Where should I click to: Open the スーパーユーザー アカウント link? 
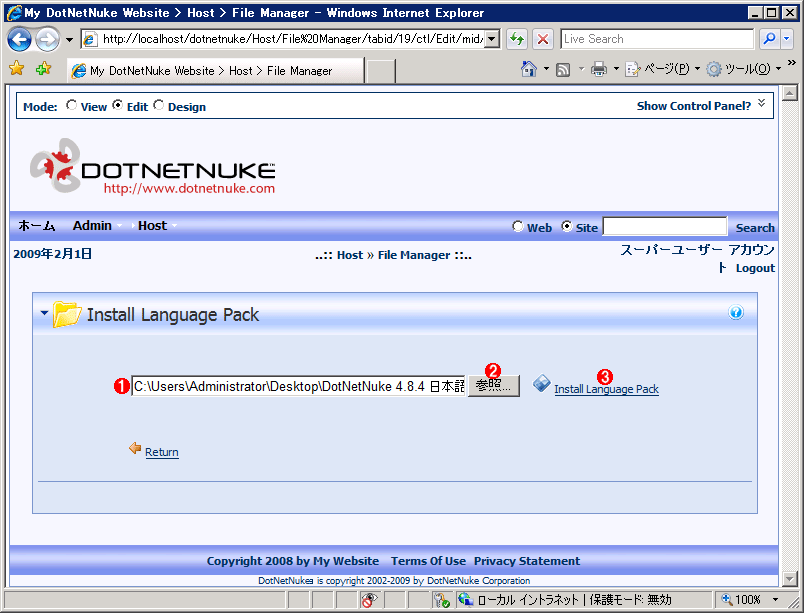(x=697, y=258)
